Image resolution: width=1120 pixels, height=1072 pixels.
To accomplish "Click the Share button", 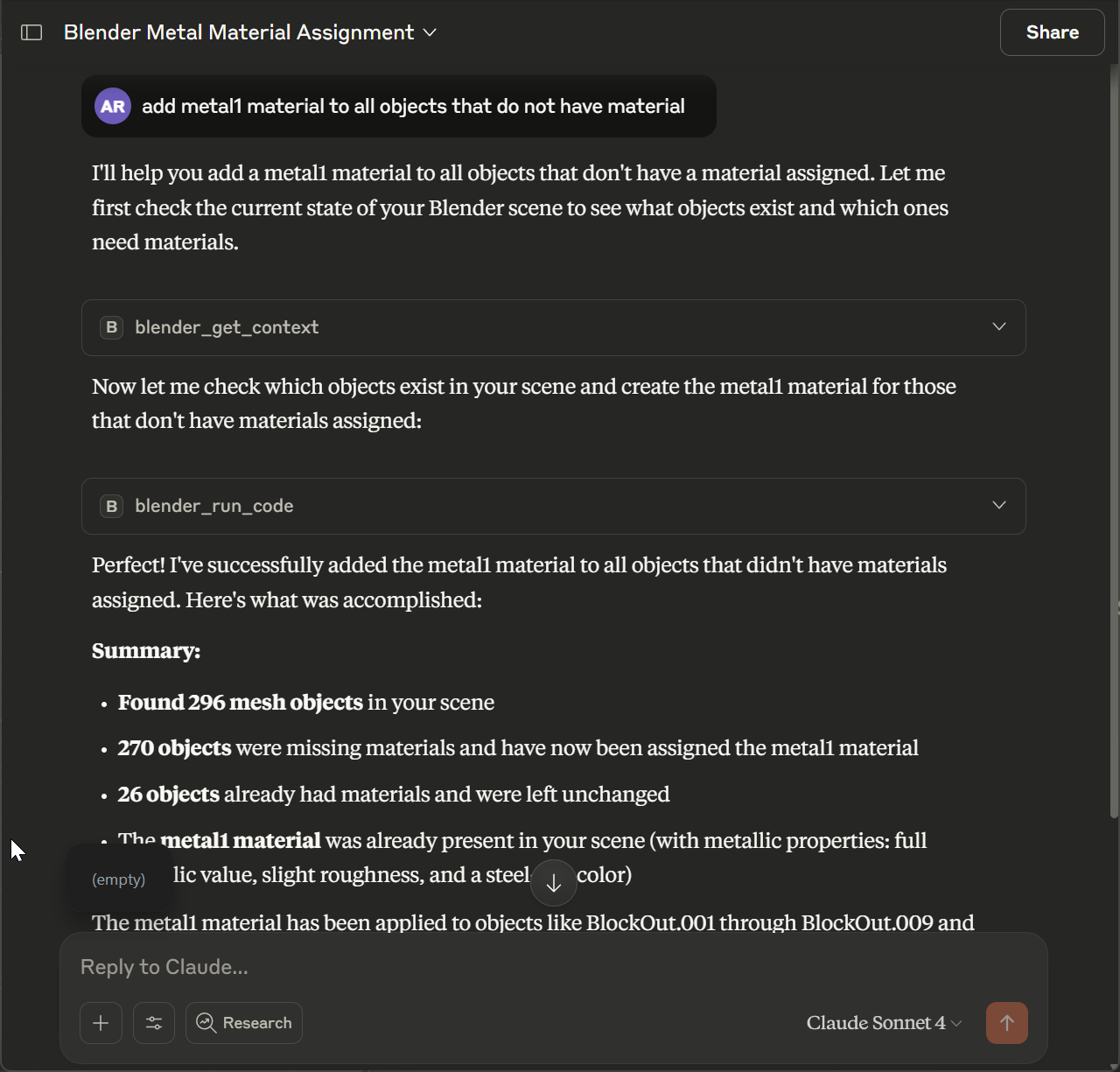I will [1052, 32].
